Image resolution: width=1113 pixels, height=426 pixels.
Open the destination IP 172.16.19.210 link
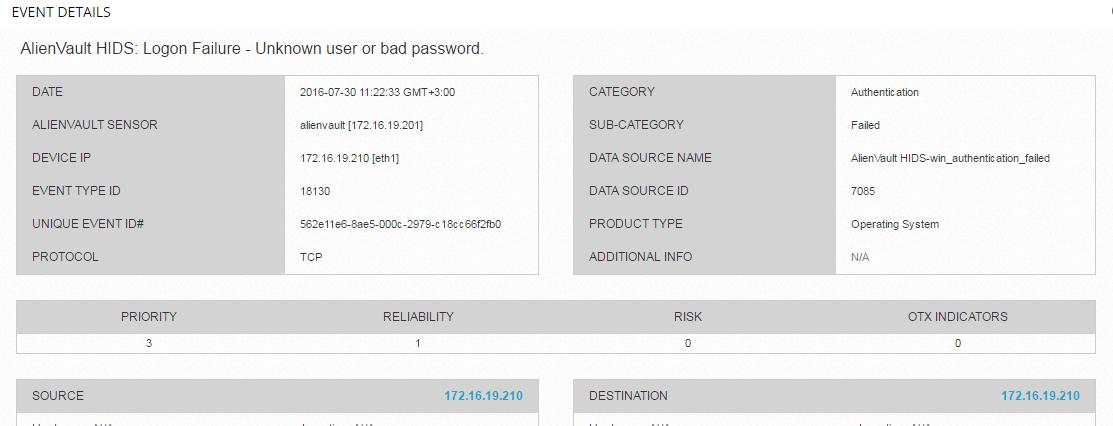click(x=1041, y=395)
